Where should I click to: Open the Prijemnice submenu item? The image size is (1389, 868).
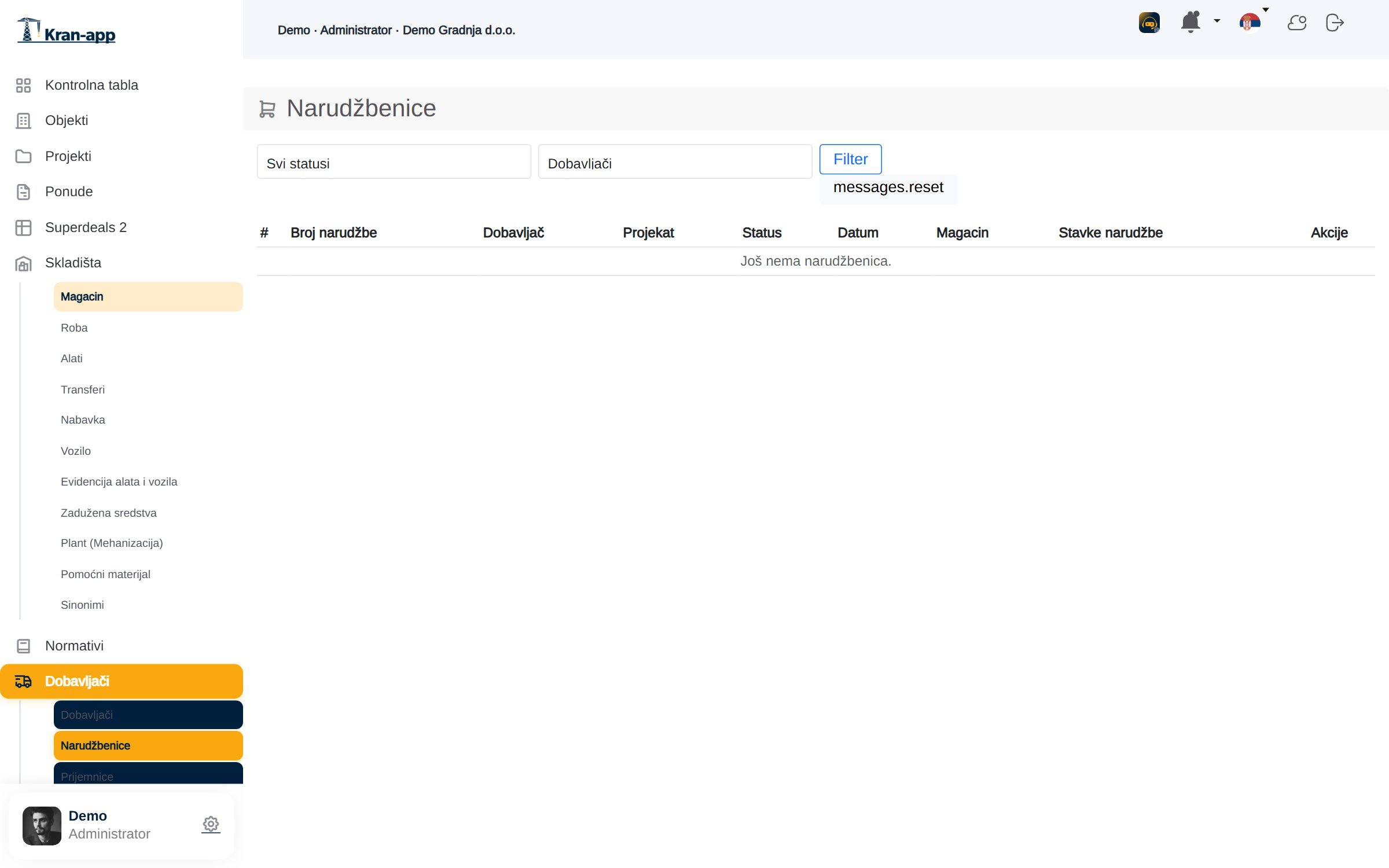point(148,774)
